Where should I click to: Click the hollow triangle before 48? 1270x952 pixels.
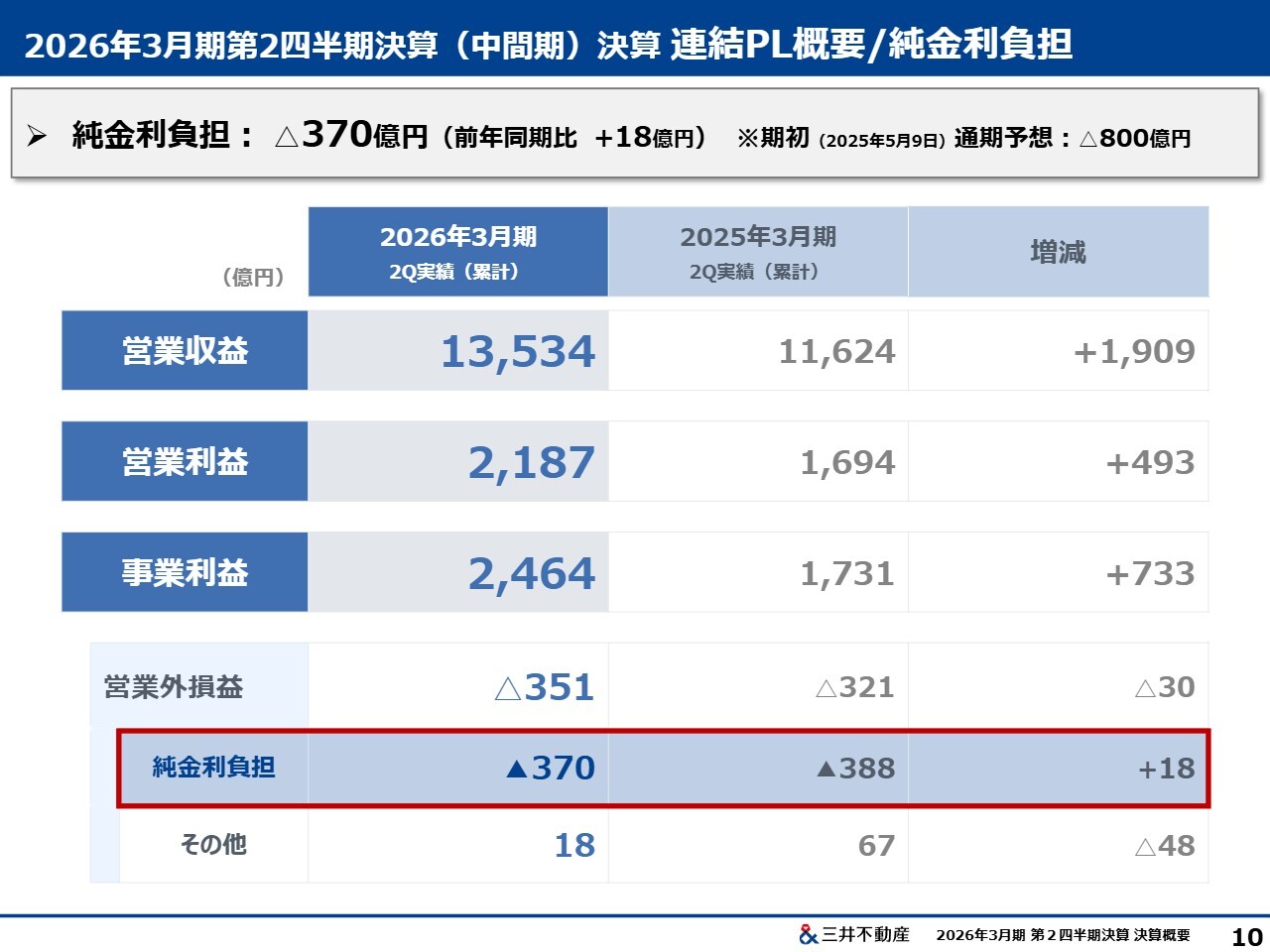pyautogui.click(x=1144, y=847)
